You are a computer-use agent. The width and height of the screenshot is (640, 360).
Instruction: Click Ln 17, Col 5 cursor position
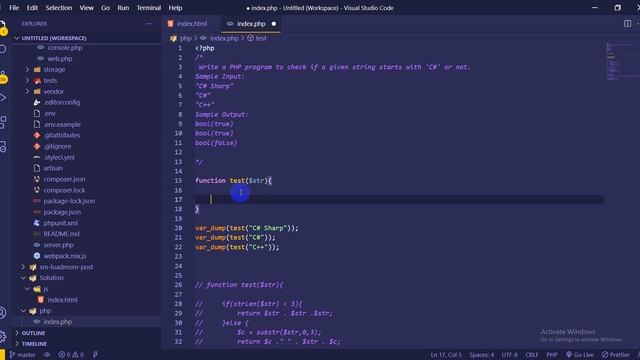tap(446, 355)
